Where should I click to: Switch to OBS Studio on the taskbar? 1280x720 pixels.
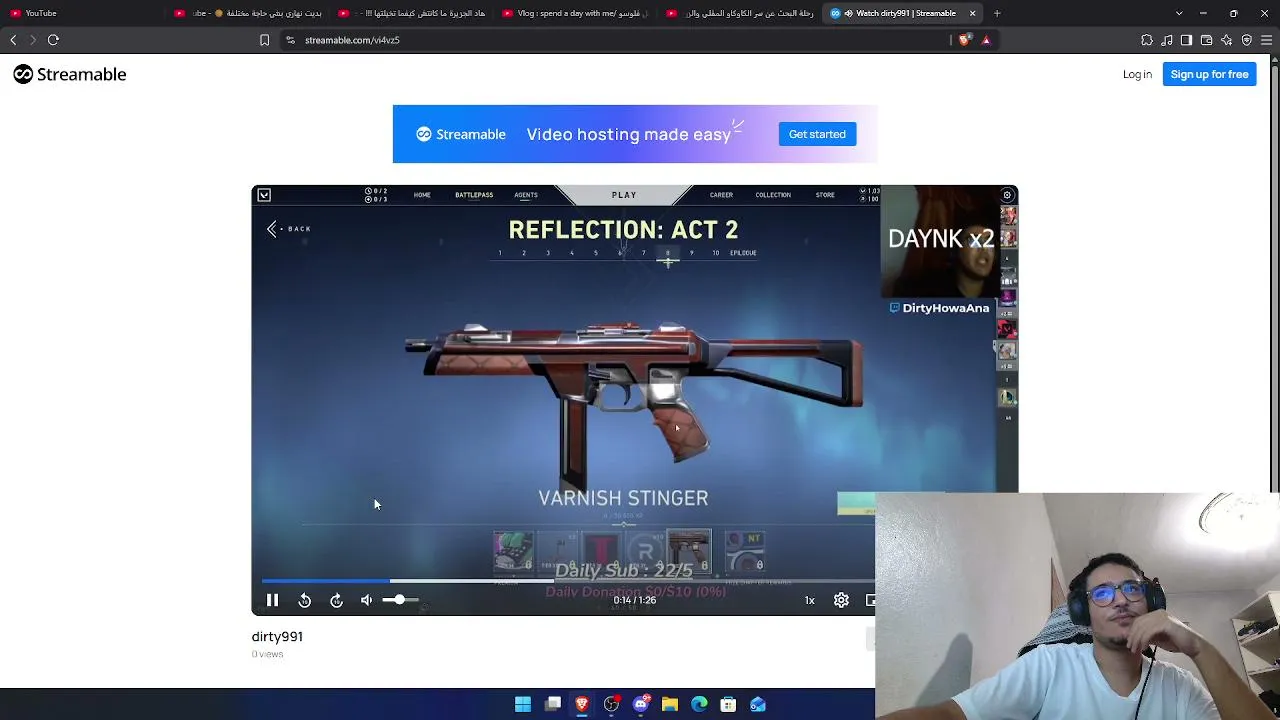point(611,705)
